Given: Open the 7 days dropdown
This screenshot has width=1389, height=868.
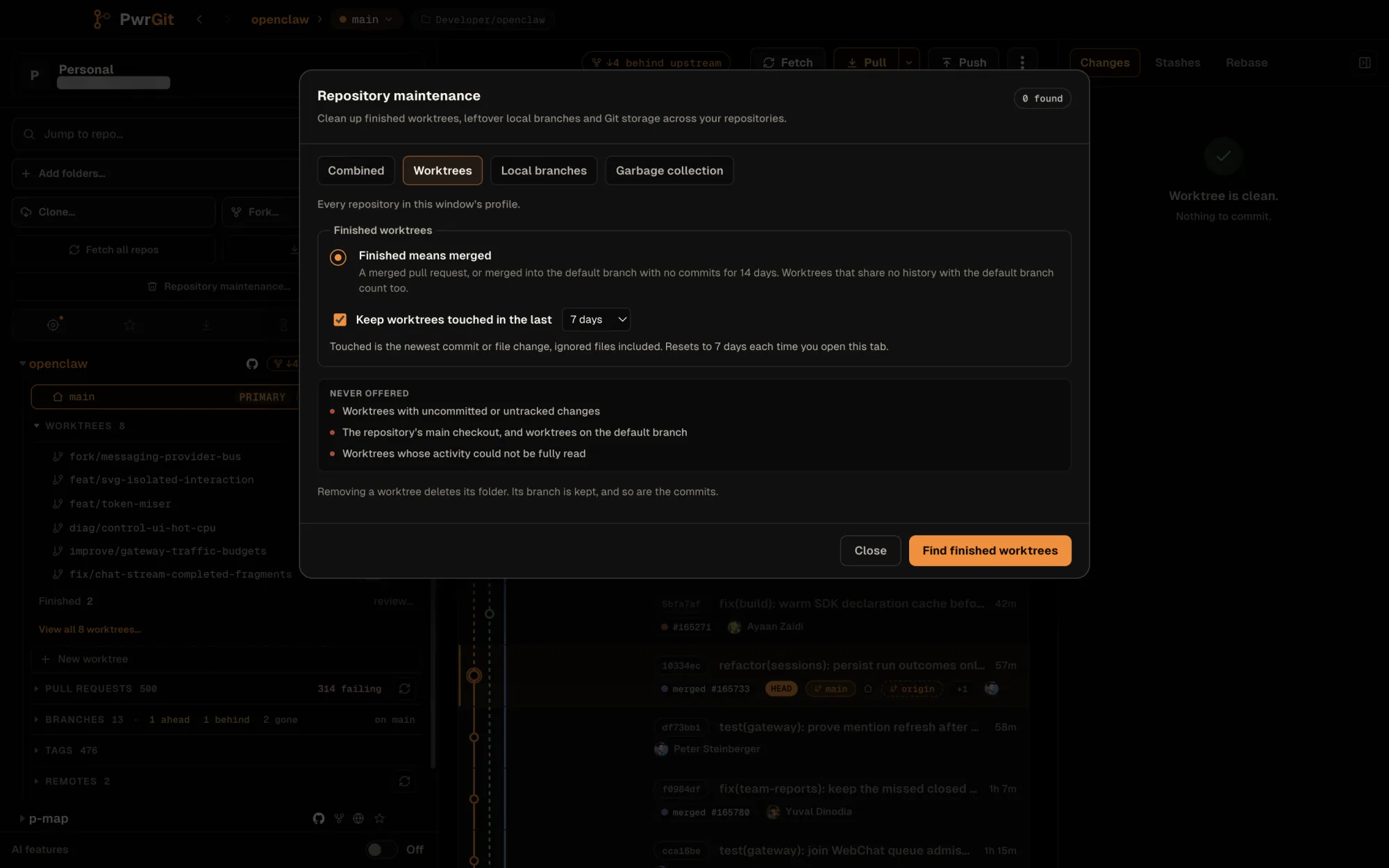Looking at the screenshot, I should tap(596, 319).
